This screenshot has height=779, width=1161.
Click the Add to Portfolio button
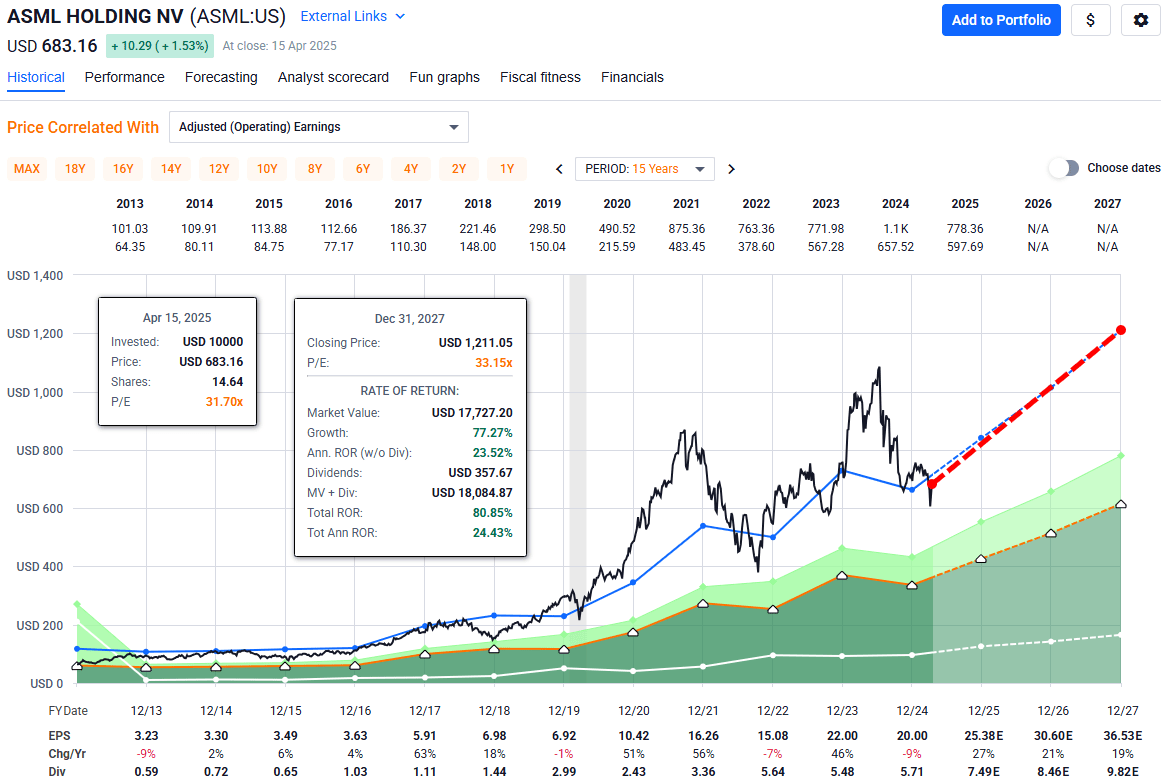click(x=1001, y=20)
